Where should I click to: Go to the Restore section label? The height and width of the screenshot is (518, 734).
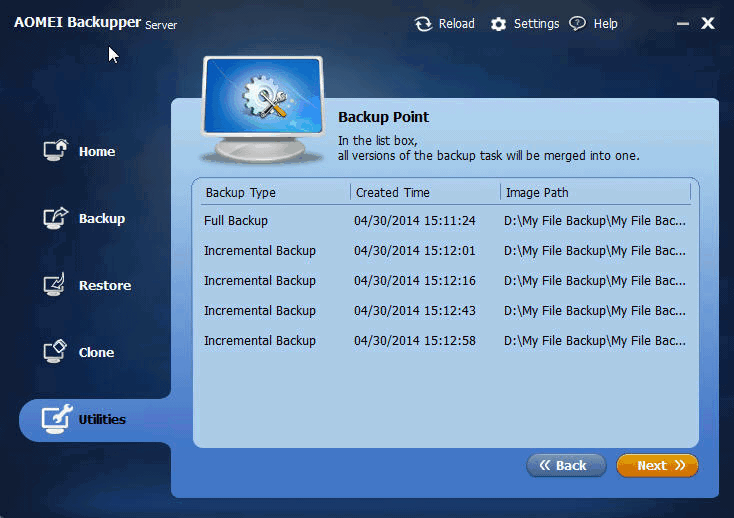click(x=105, y=285)
